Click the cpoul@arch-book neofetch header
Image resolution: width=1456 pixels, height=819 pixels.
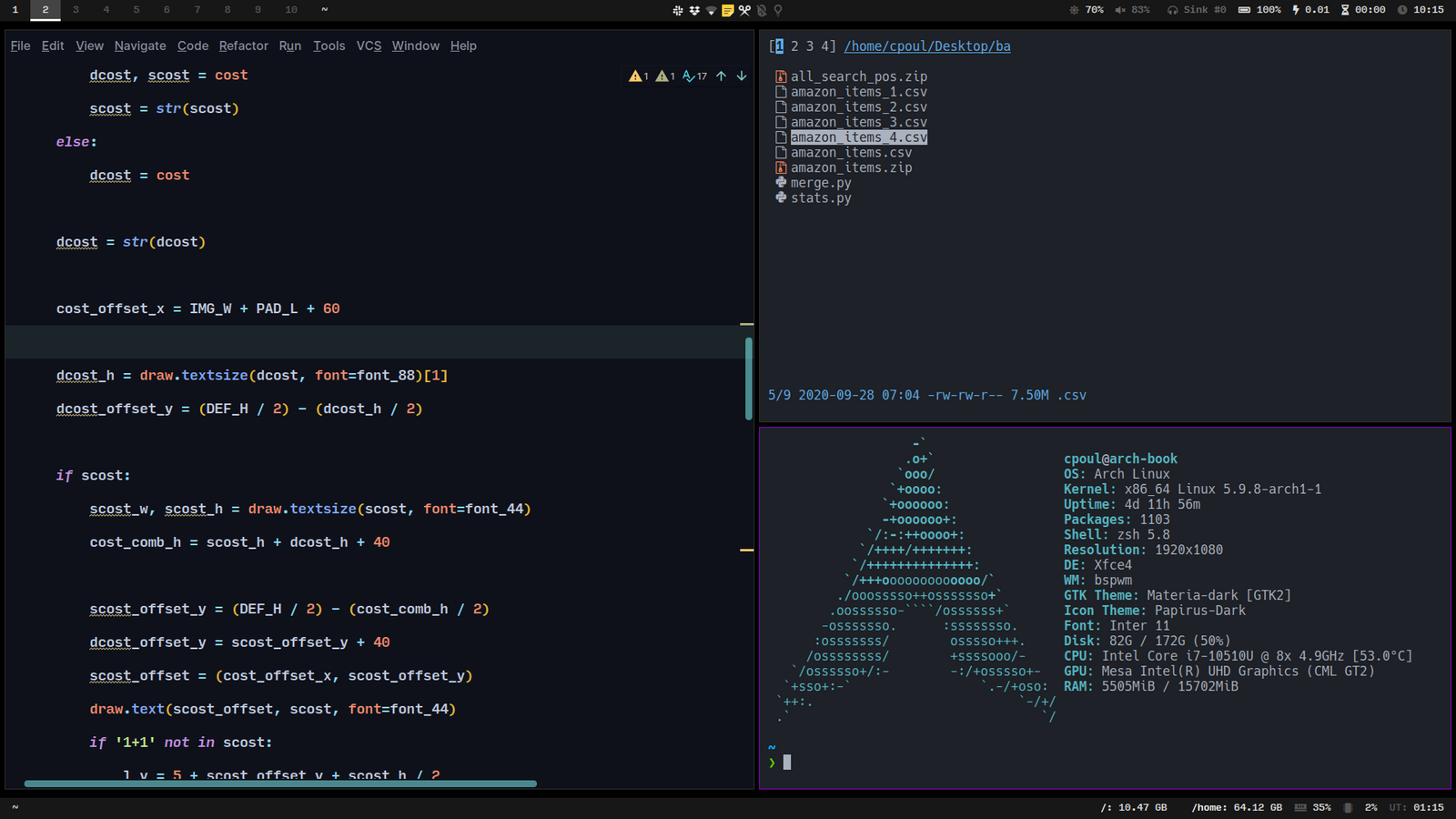point(1120,459)
